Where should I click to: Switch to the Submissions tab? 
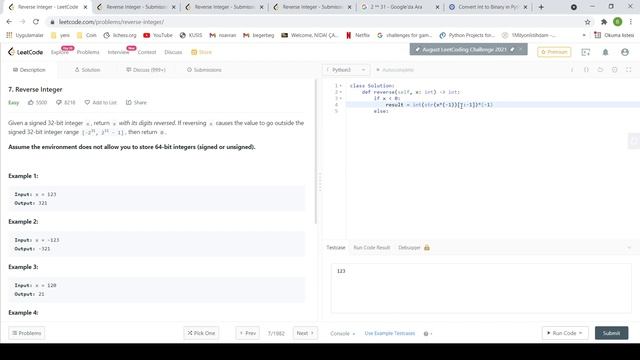(204, 70)
